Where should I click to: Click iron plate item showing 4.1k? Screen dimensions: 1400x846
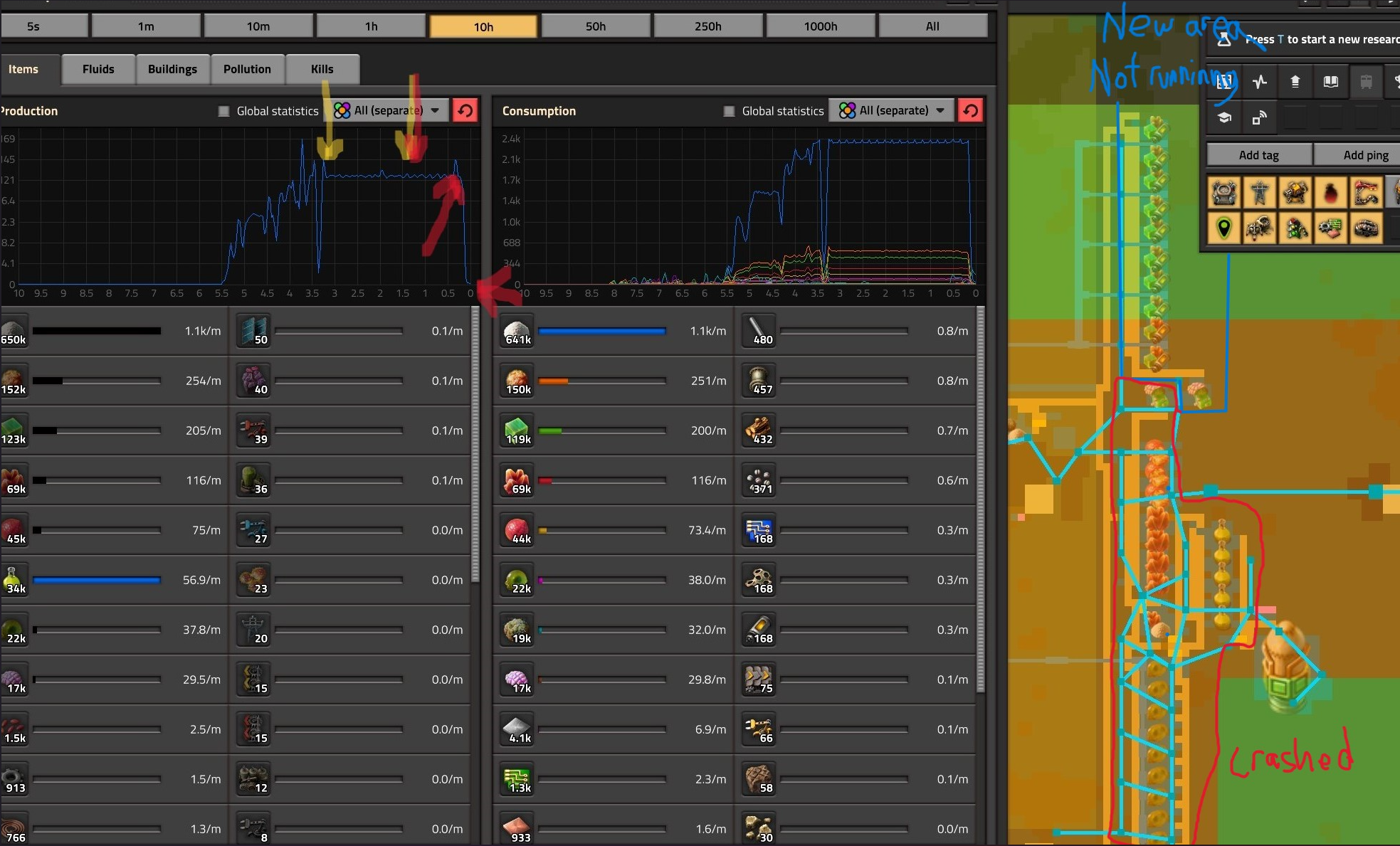click(x=517, y=729)
